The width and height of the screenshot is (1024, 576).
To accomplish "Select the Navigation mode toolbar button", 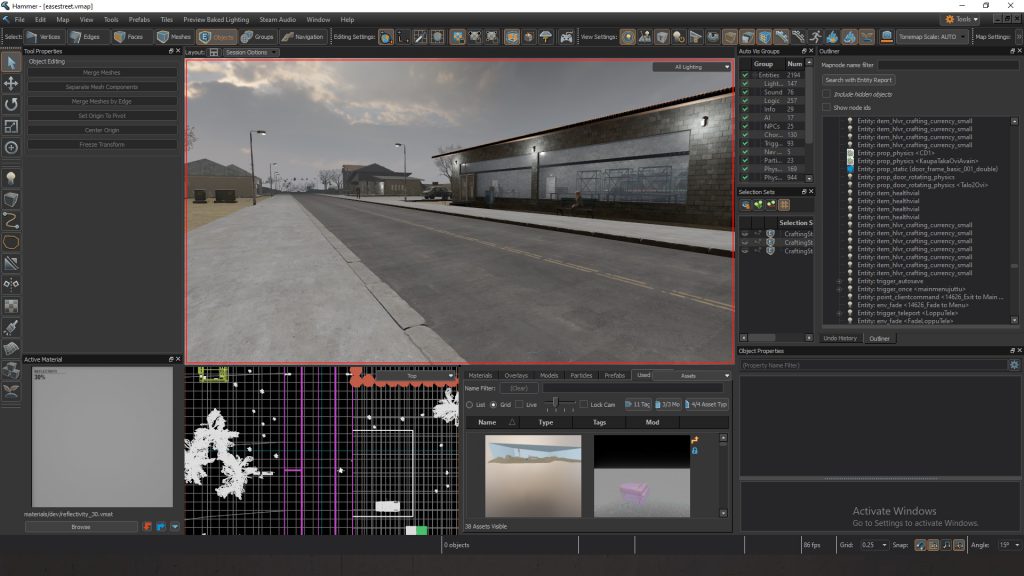I will click(302, 37).
